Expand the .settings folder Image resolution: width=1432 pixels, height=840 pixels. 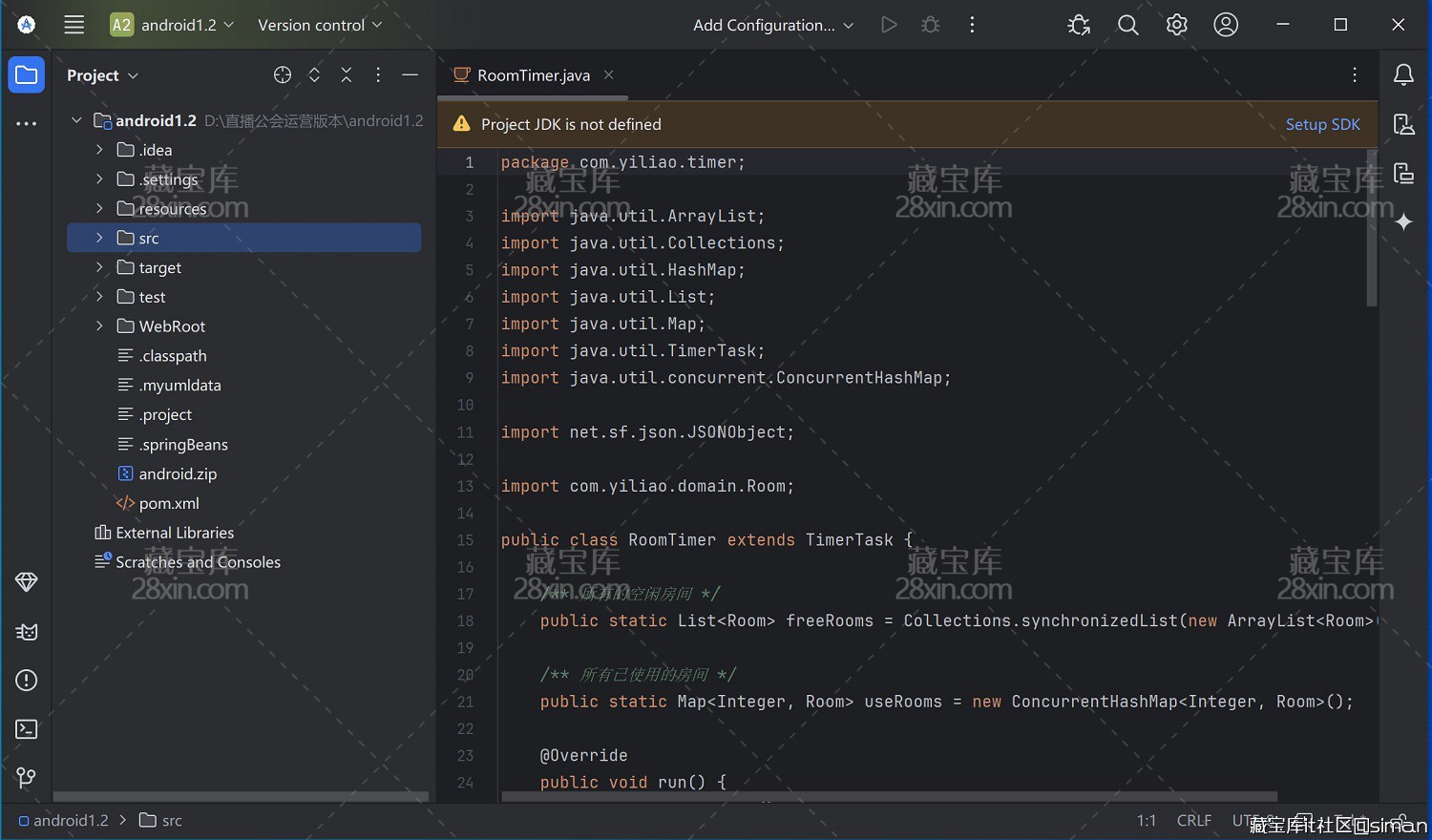coord(99,179)
